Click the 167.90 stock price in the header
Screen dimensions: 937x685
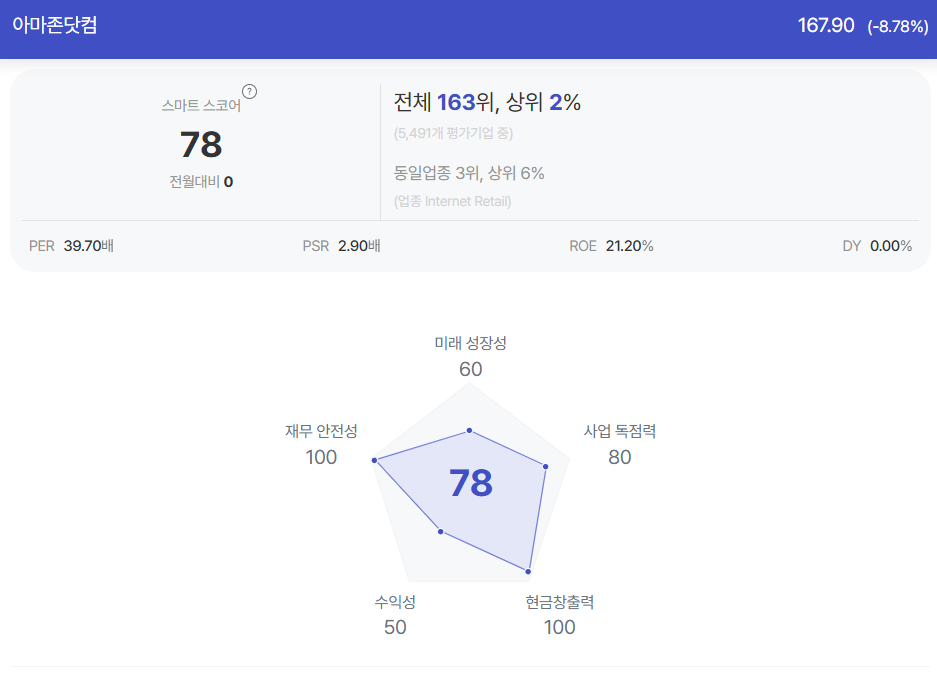(x=826, y=25)
